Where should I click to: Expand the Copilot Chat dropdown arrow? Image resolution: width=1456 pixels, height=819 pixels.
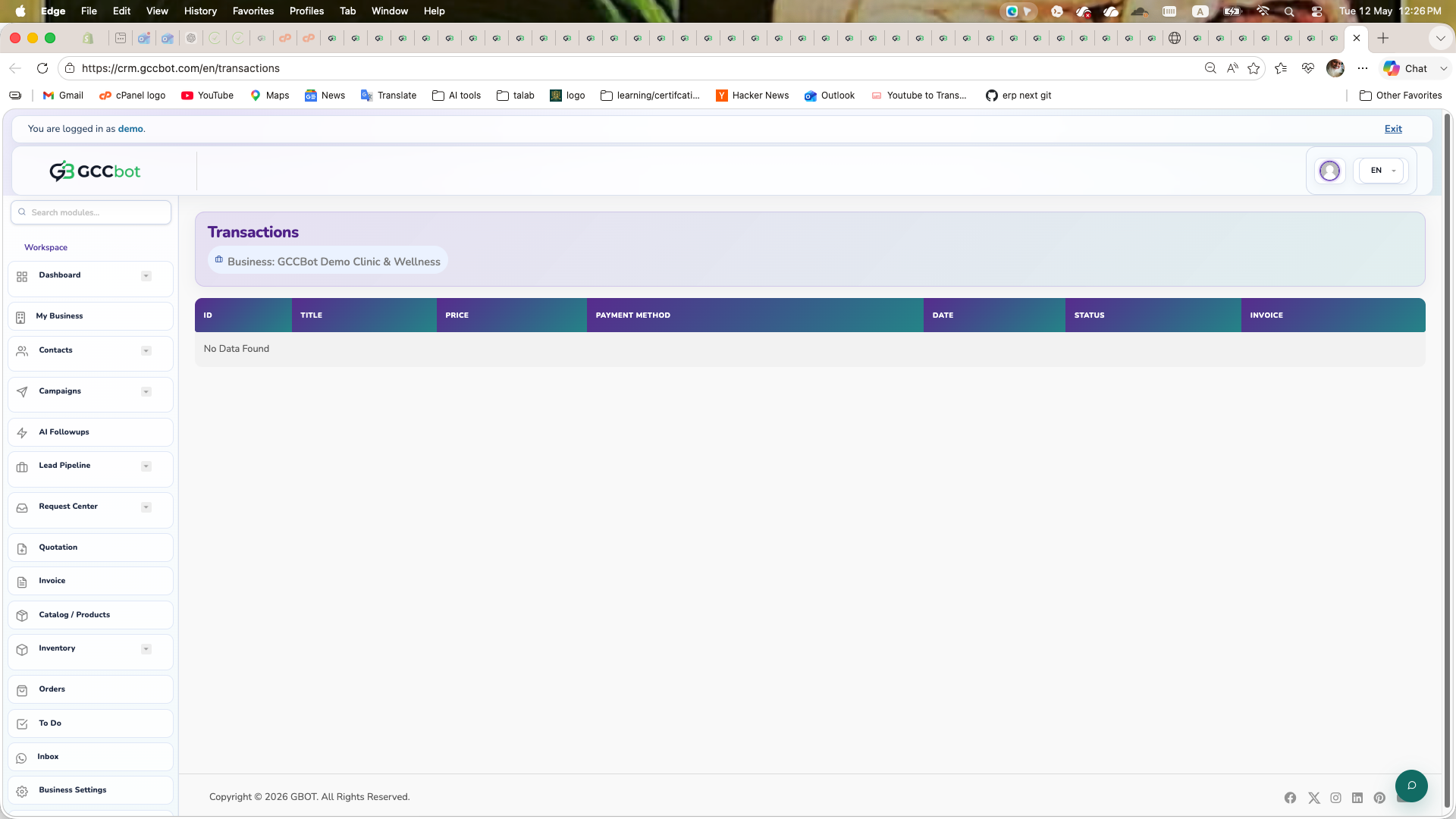1444,68
